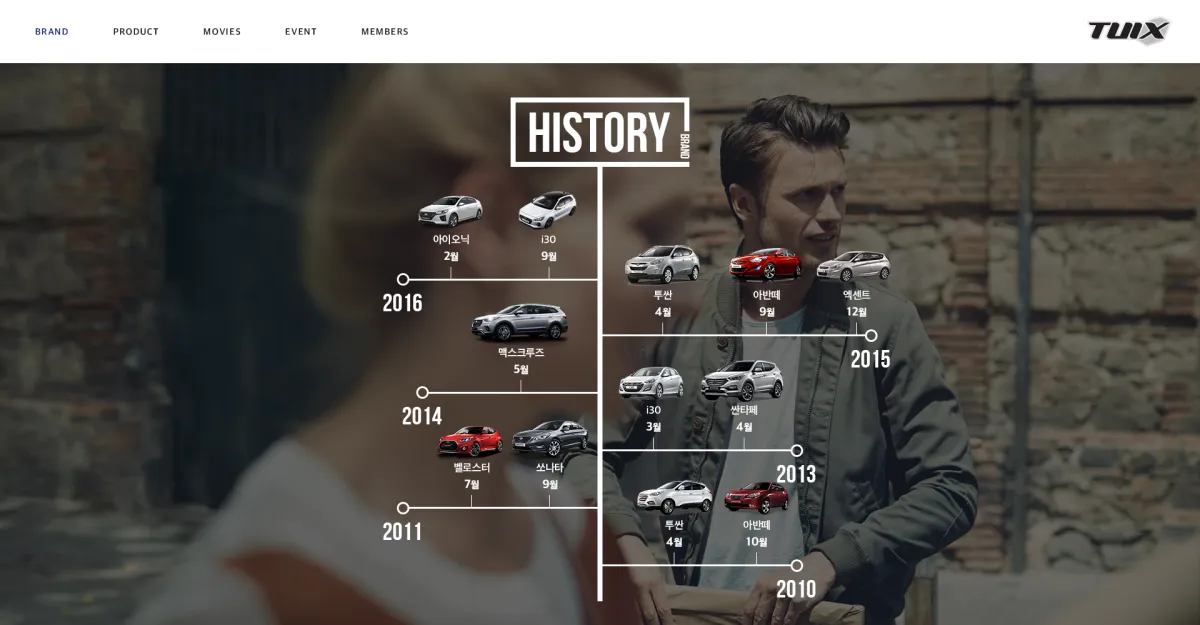Open the MEMBERS menu
Screen dimensions: 1200x625
[x=385, y=32]
